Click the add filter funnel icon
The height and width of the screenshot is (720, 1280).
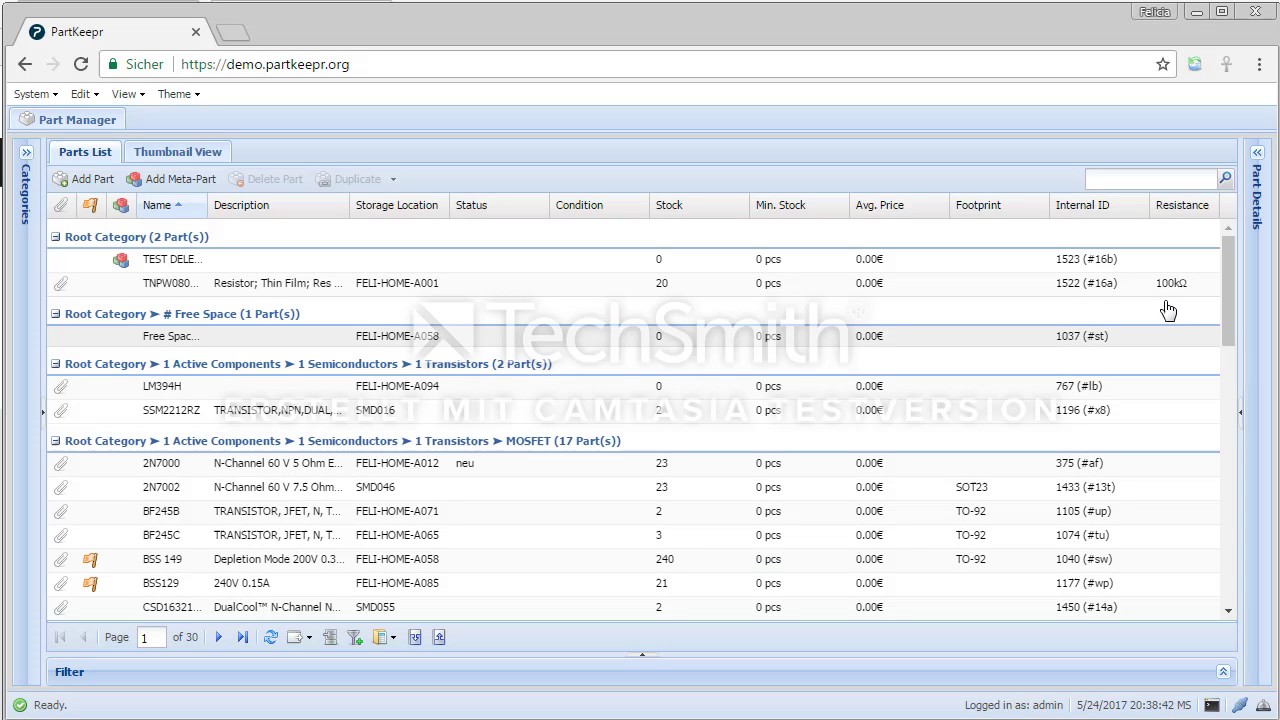point(355,637)
